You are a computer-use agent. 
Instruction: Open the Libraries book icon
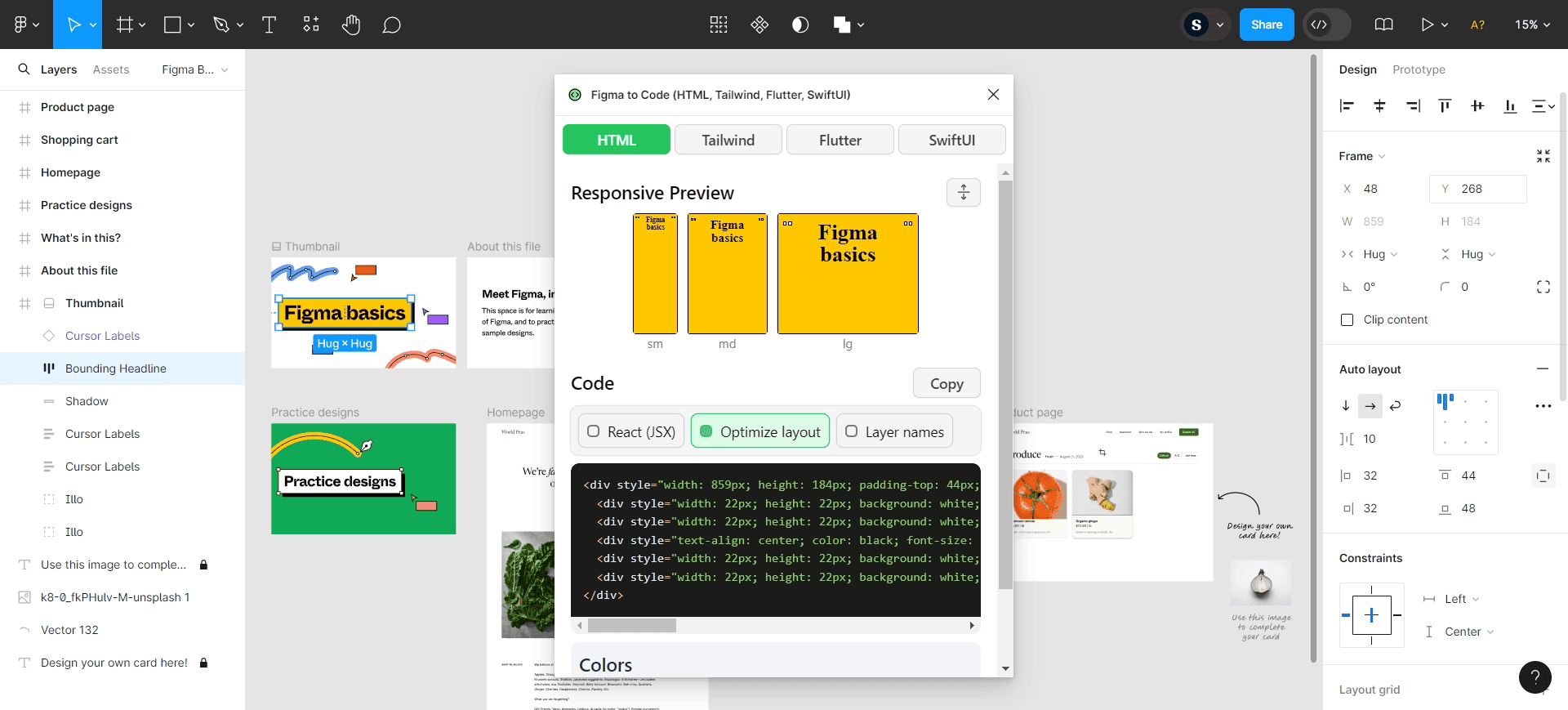pyautogui.click(x=1383, y=25)
